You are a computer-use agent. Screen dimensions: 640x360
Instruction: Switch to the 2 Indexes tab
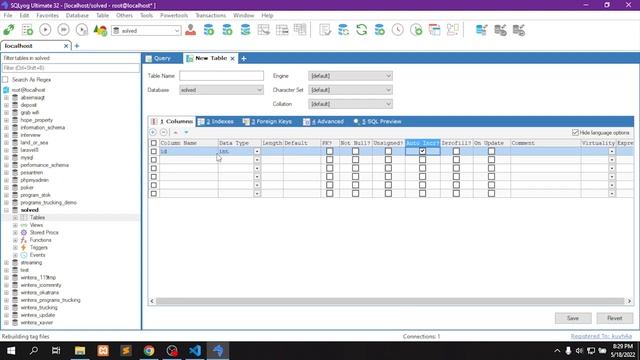[x=216, y=122]
